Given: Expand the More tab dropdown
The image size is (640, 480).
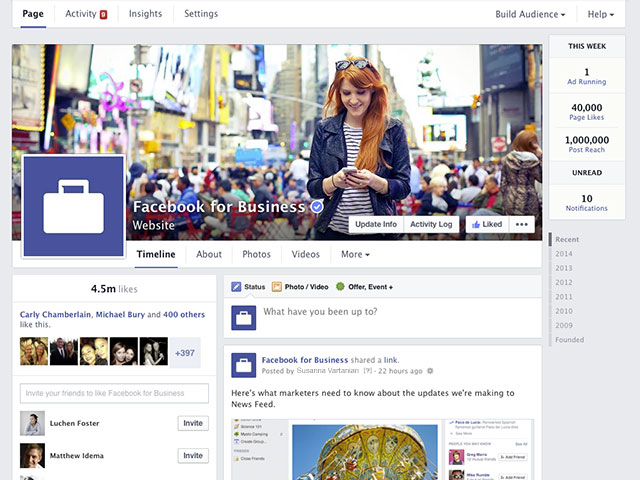Looking at the screenshot, I should (x=355, y=254).
